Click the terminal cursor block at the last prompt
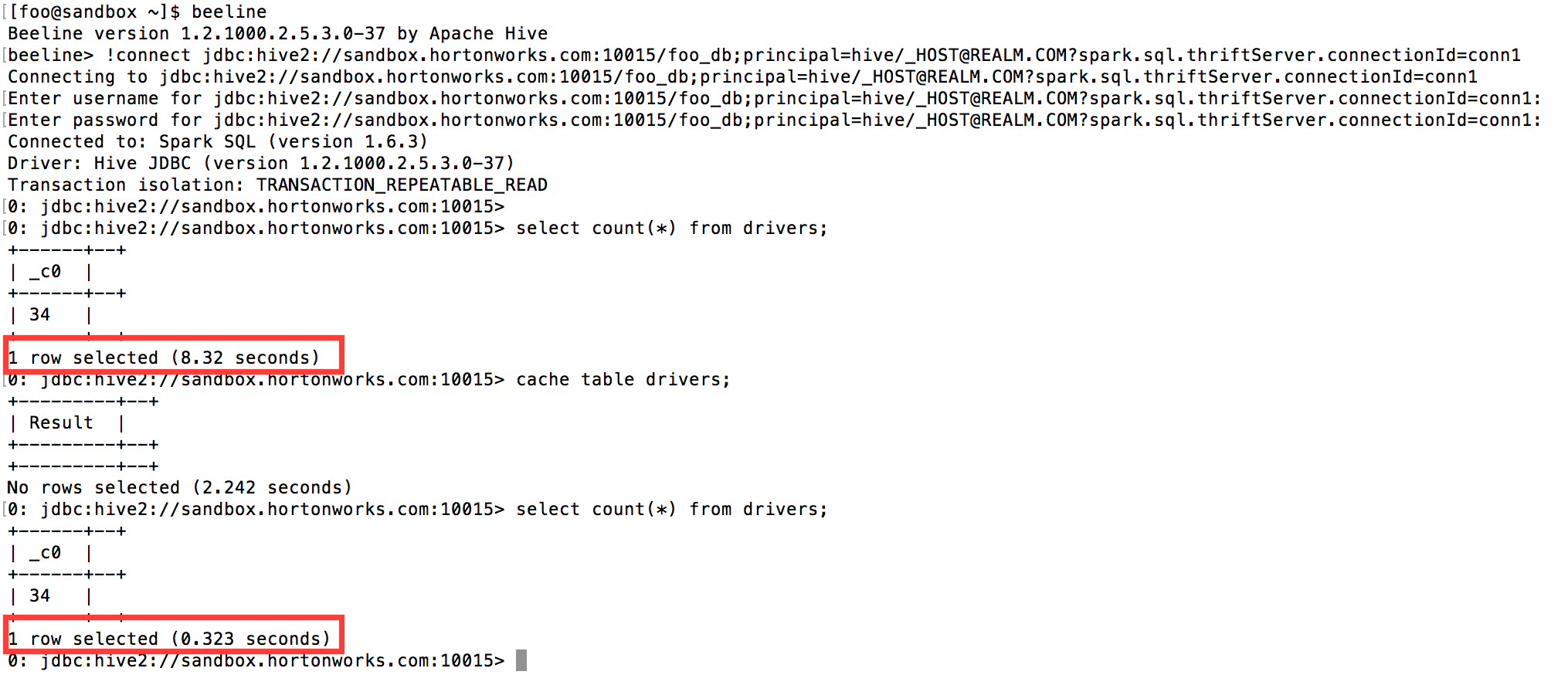 (x=521, y=660)
